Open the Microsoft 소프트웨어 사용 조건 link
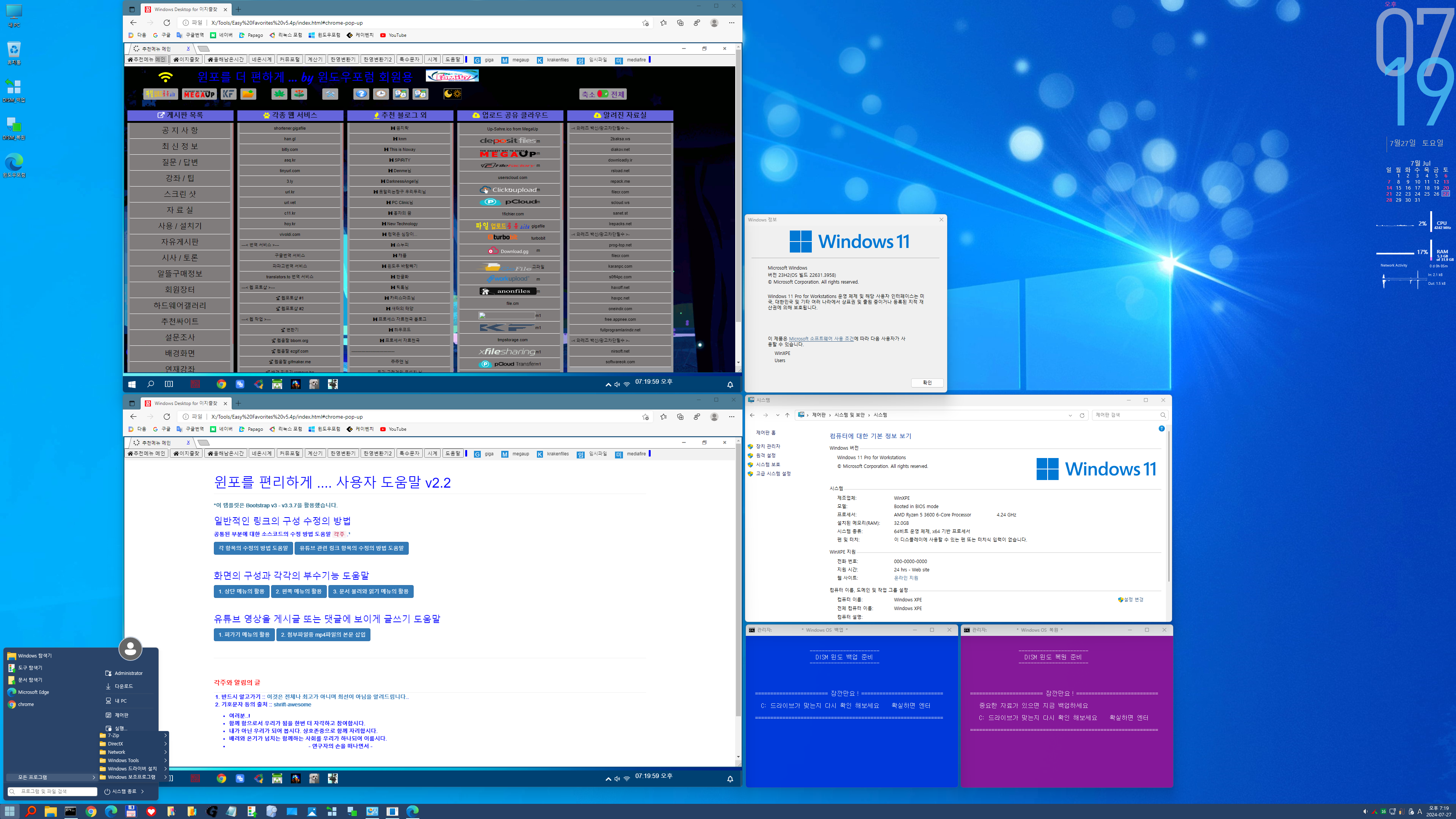1456x819 pixels. pyautogui.click(x=821, y=339)
